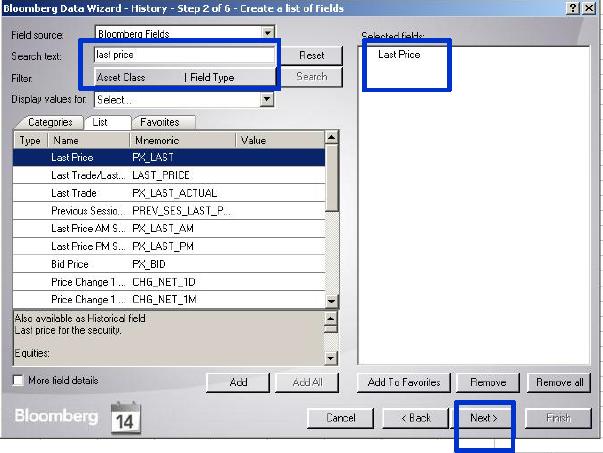Sort by the Type column header
Viewport: 603px width, 453px height.
tap(30, 140)
